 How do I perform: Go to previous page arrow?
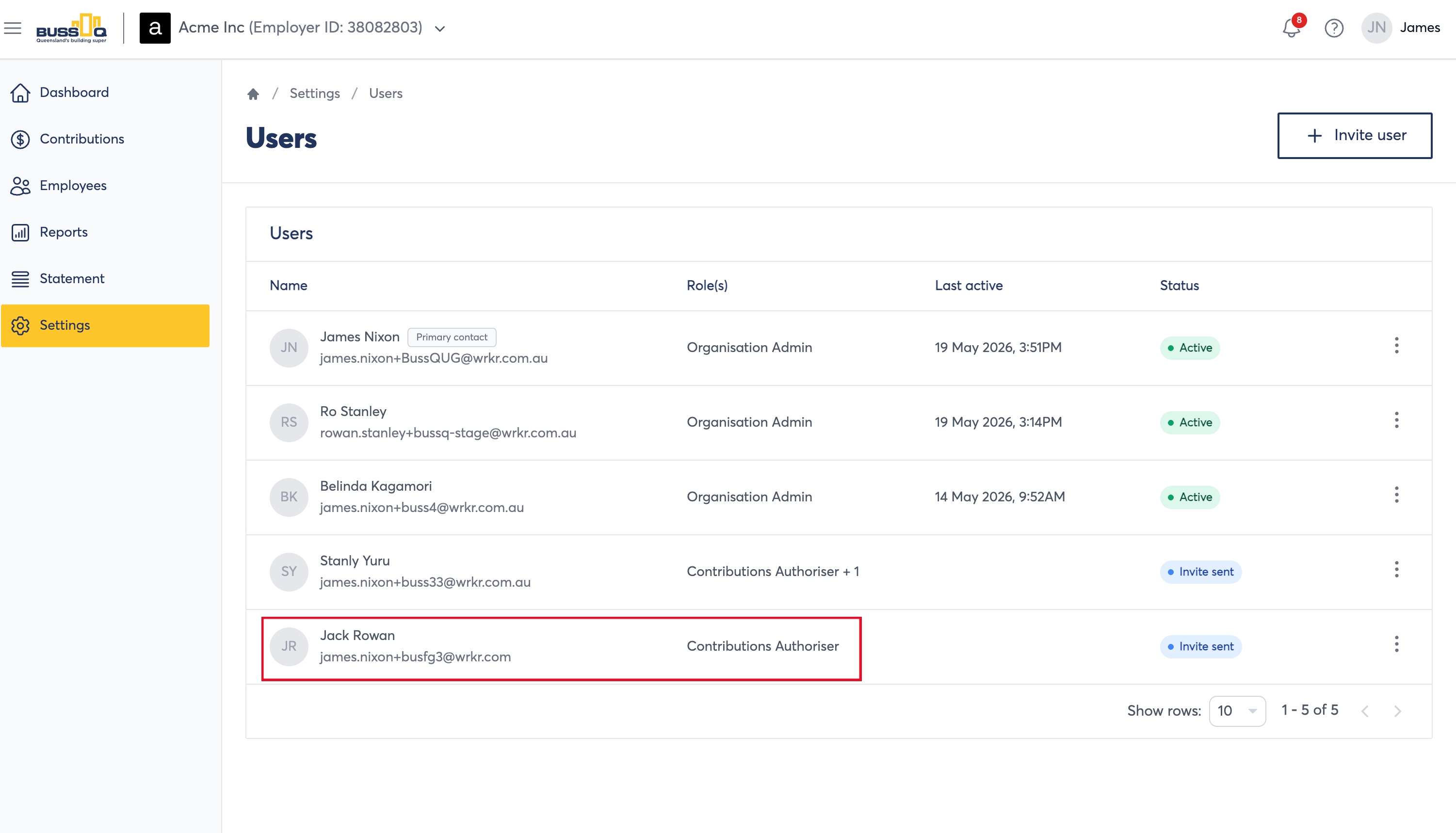tap(1365, 711)
